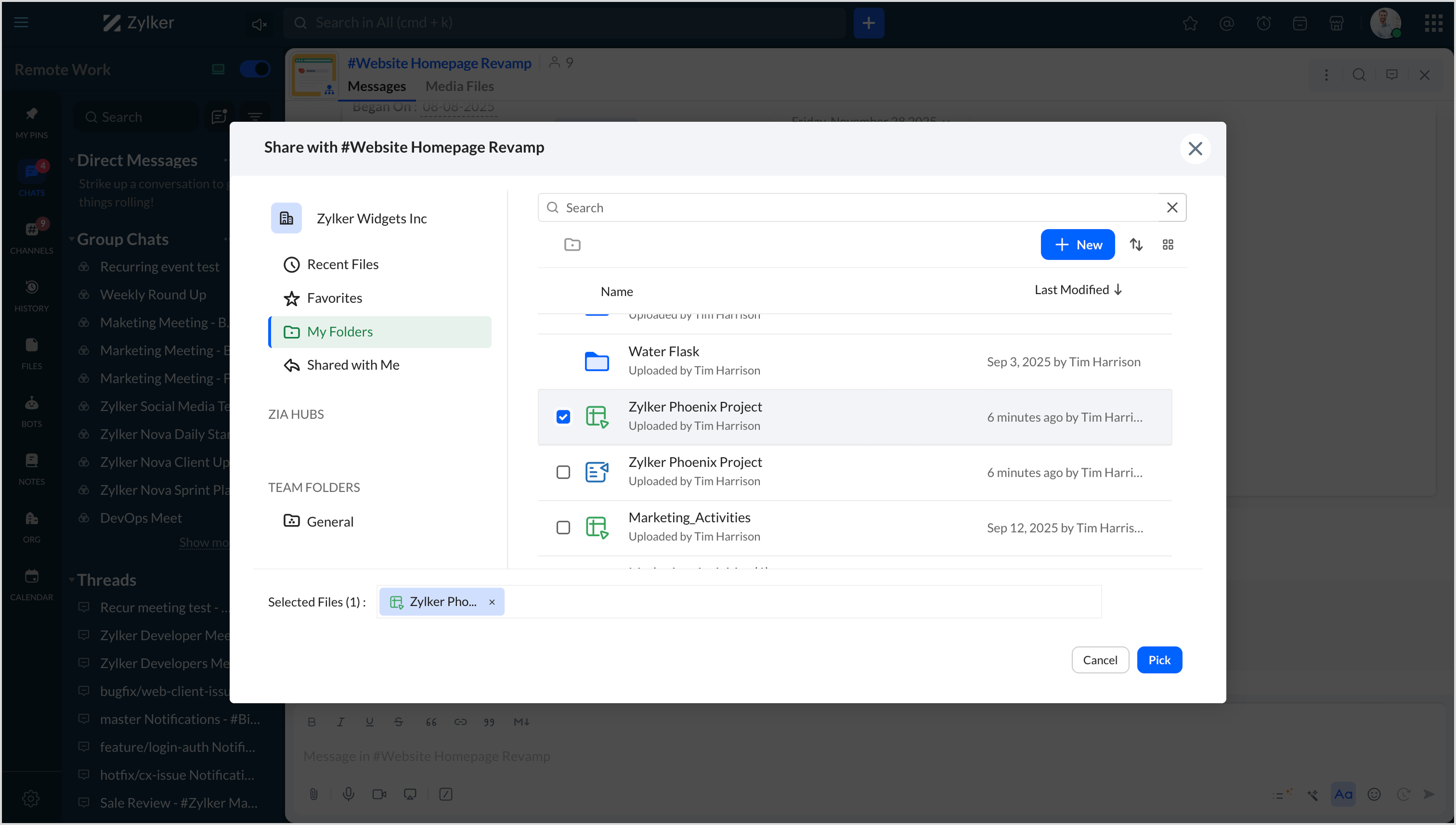
Task: Check the Zylker Phoenix Project document checkbox
Action: [x=563, y=472]
